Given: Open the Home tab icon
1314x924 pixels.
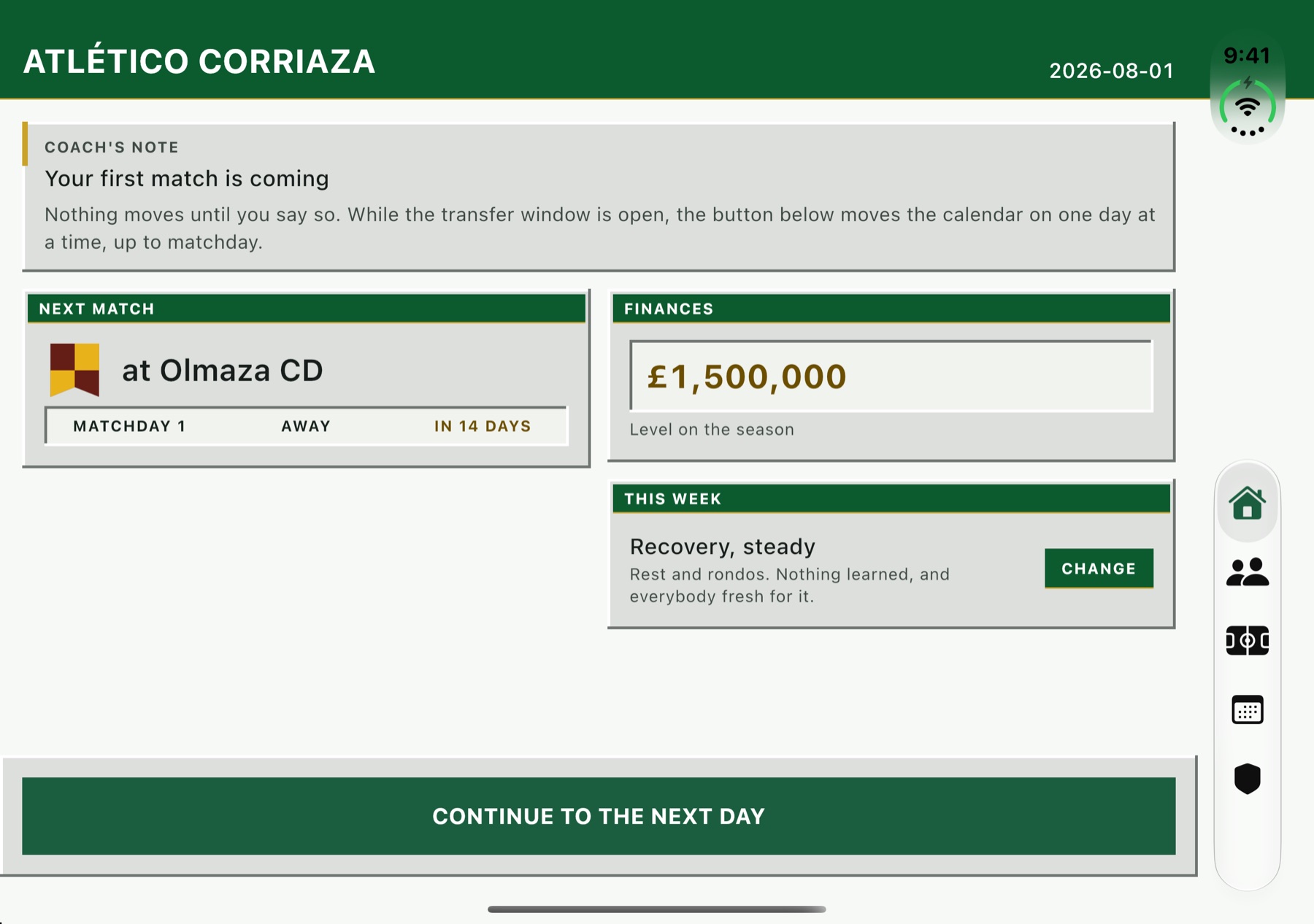Looking at the screenshot, I should [x=1247, y=502].
